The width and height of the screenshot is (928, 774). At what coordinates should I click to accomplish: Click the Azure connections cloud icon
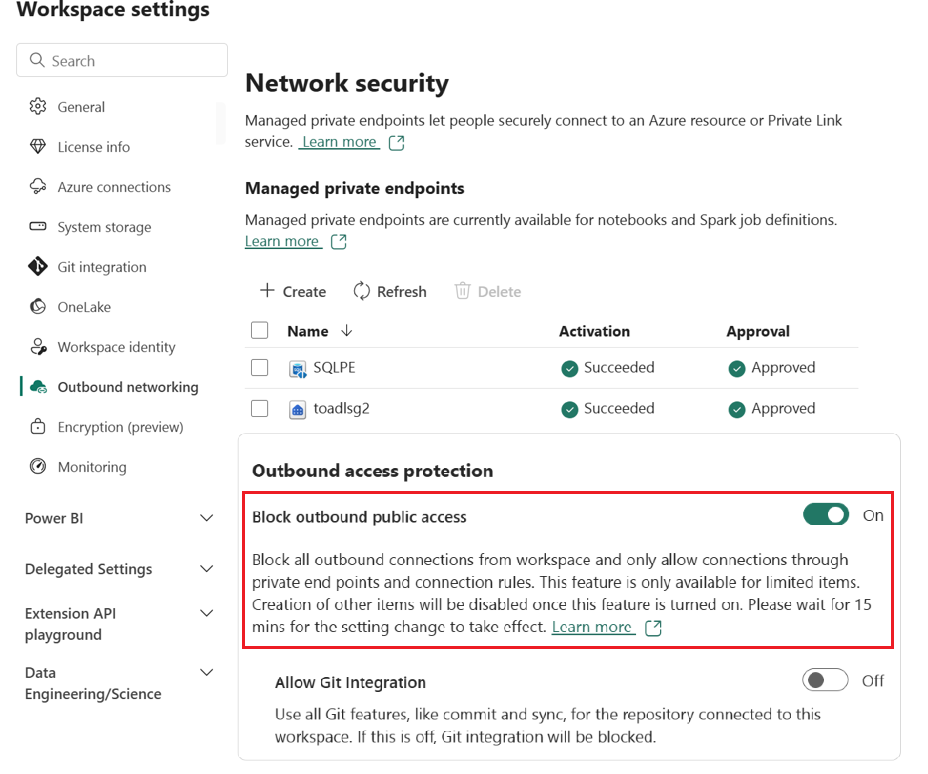point(38,187)
